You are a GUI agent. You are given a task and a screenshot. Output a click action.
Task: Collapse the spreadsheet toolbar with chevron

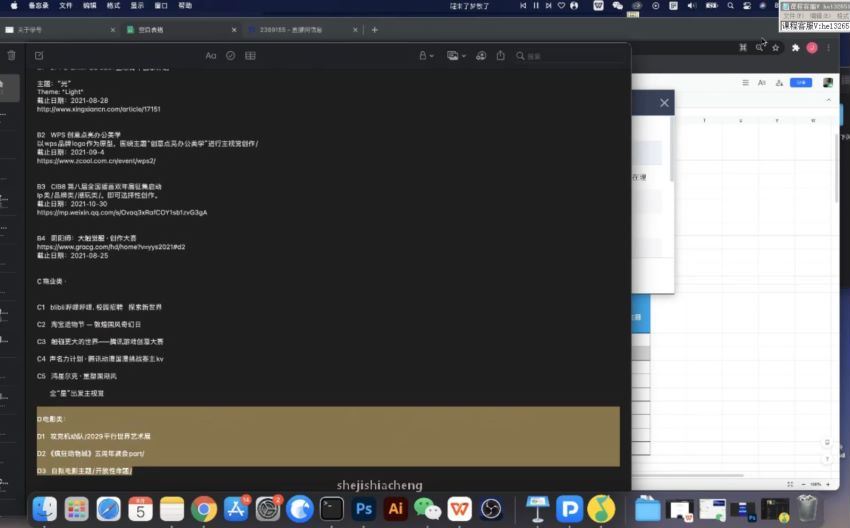tap(828, 100)
